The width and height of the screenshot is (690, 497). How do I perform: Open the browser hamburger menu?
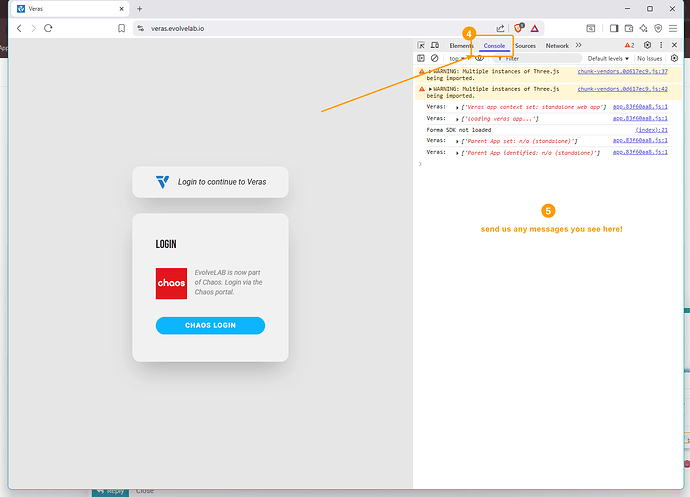click(673, 28)
